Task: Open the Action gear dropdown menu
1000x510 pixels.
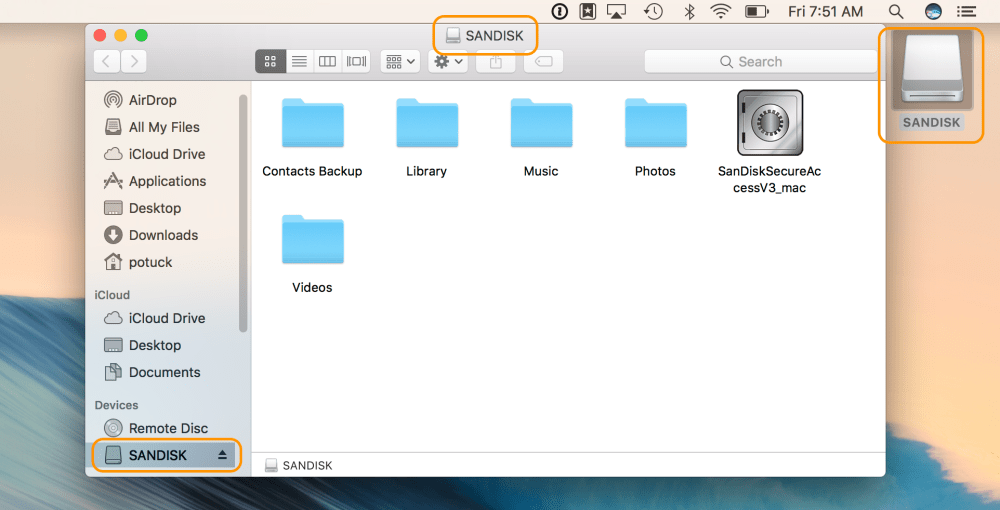Action: [x=447, y=62]
